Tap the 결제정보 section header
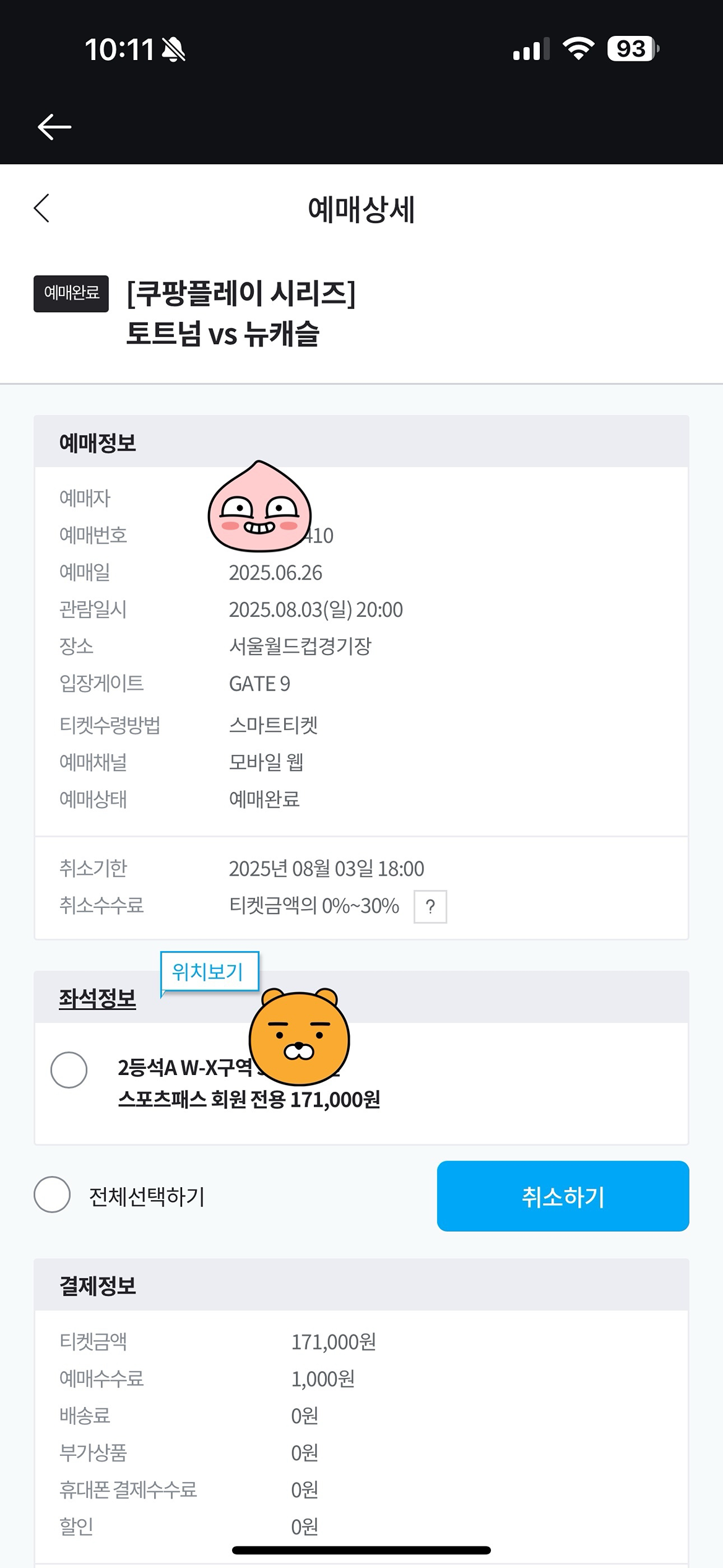723x1568 pixels. pyautogui.click(x=97, y=1286)
